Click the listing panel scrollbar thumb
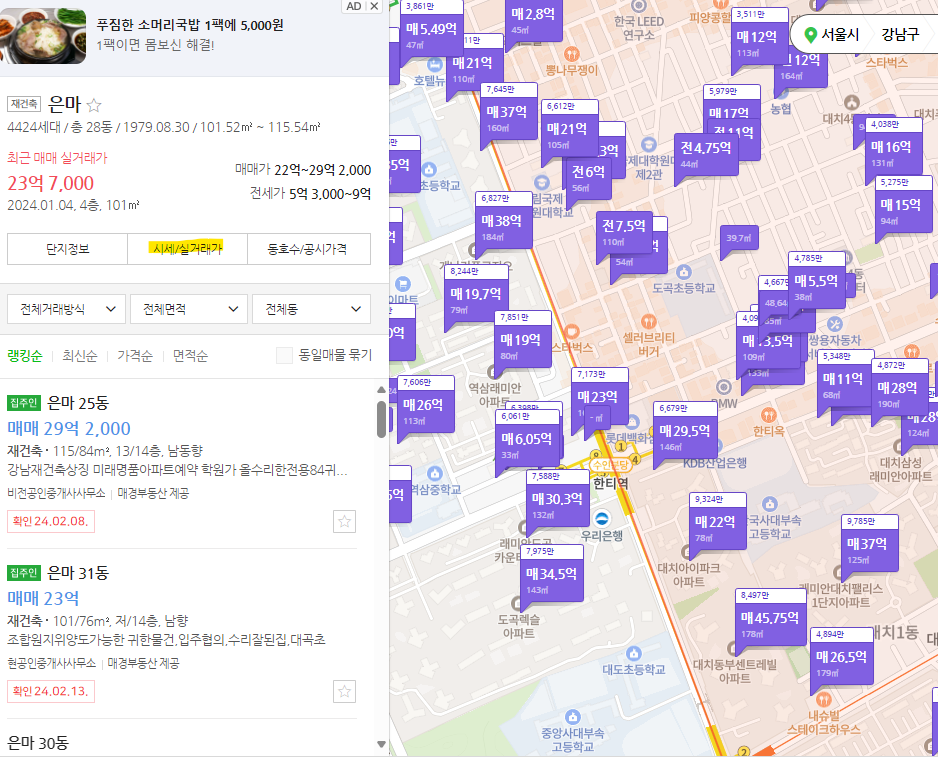Screen dimensions: 938x757 pos(381,419)
